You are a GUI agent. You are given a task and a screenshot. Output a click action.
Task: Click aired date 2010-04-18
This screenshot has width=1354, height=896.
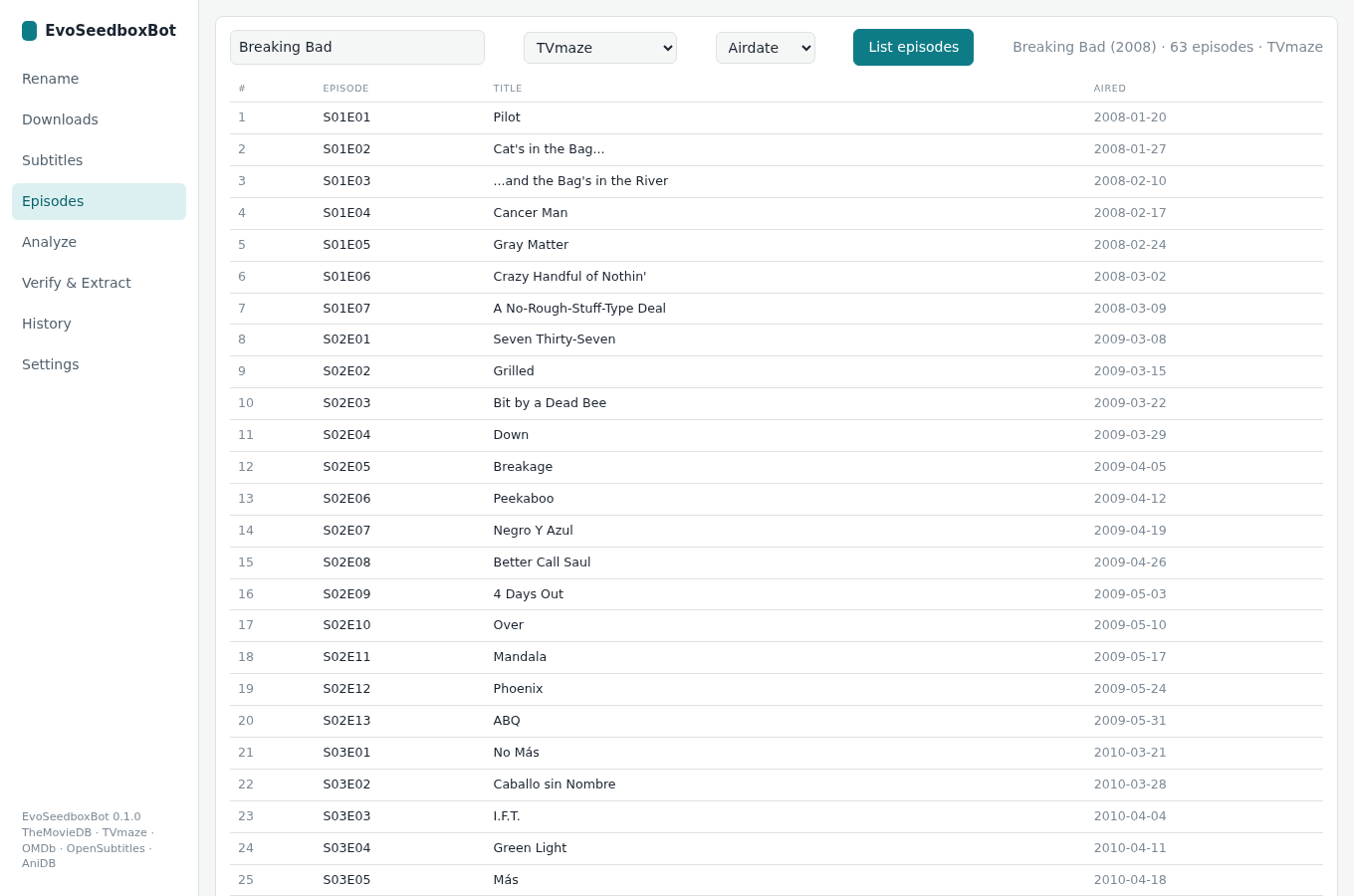pos(1130,880)
